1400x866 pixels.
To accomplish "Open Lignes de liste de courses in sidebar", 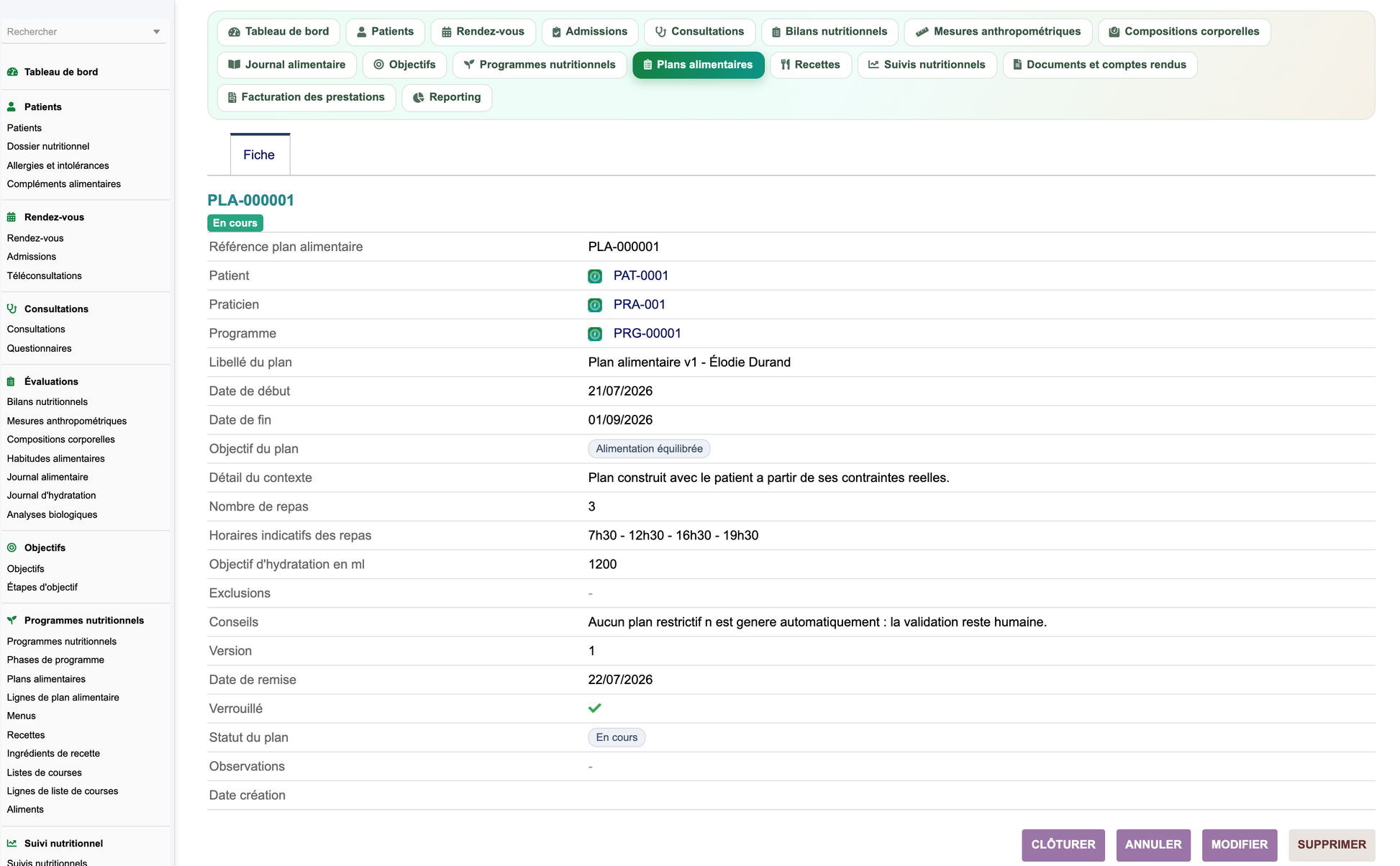I will 63,791.
